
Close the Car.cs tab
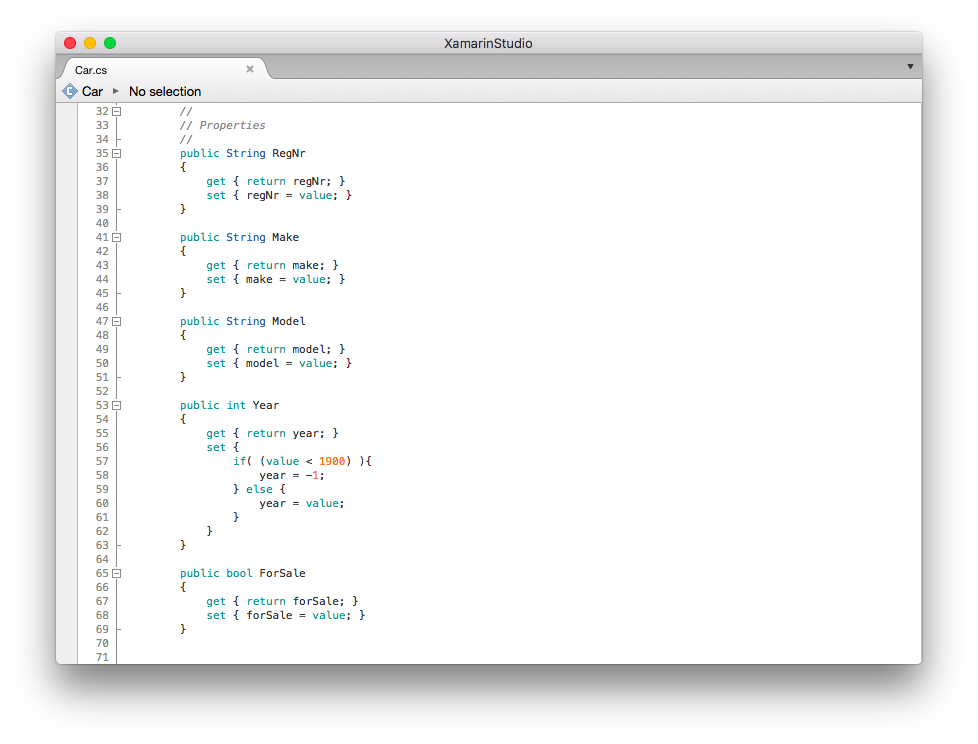pos(249,69)
